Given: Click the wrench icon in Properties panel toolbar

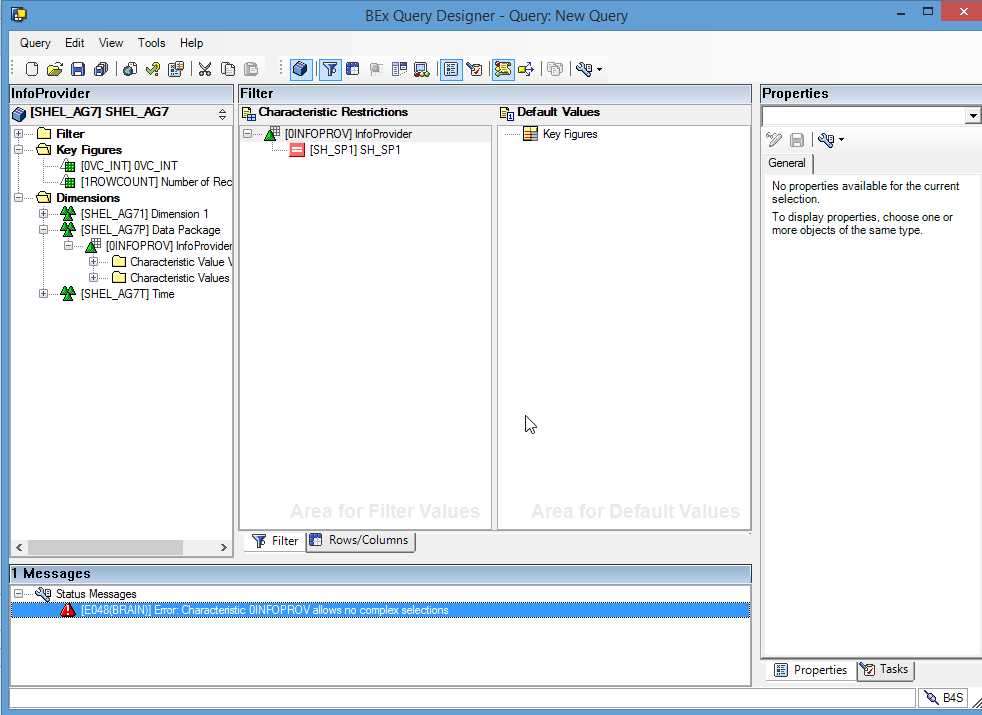Looking at the screenshot, I should 826,140.
